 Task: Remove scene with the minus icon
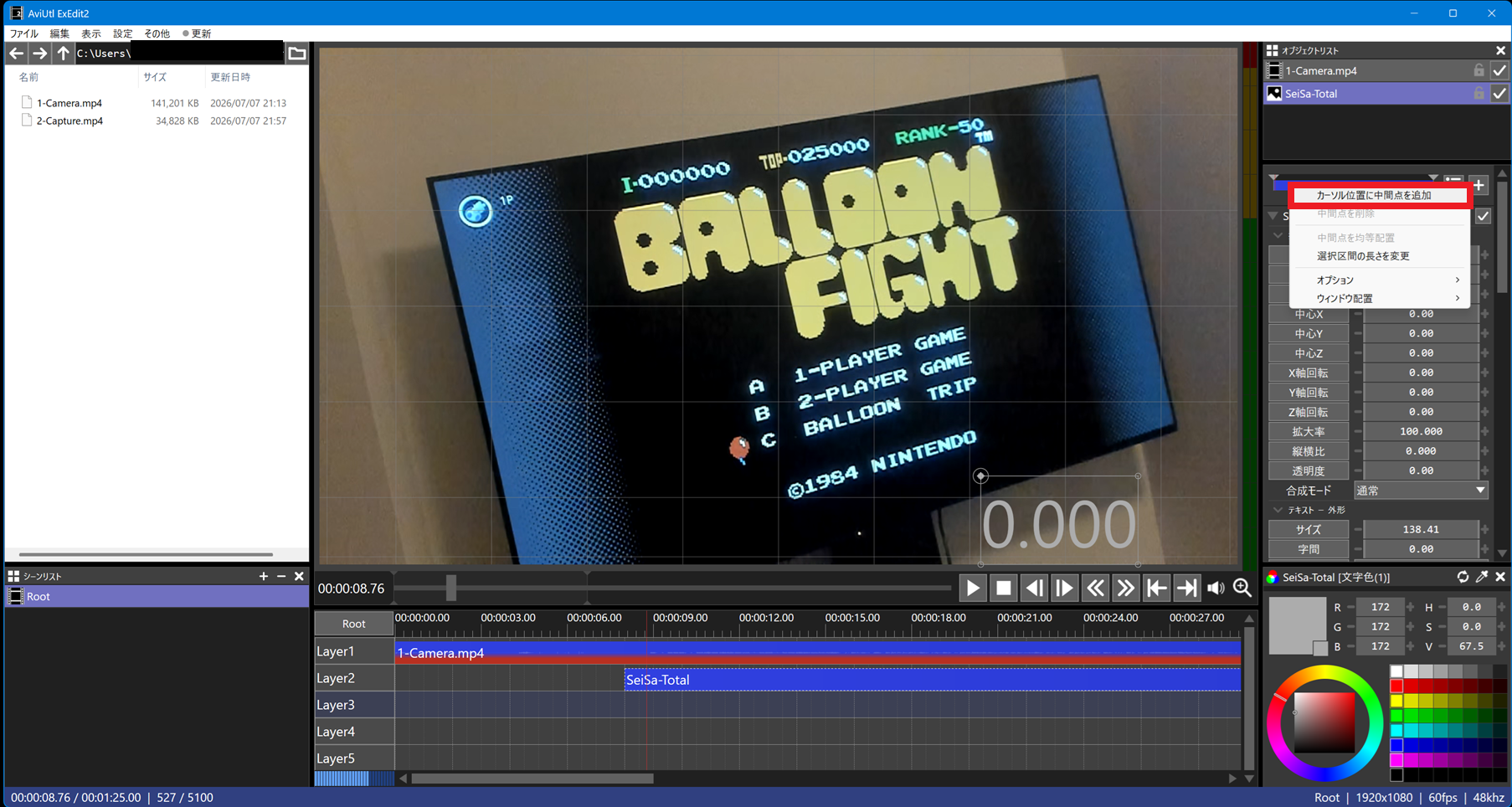(x=281, y=576)
